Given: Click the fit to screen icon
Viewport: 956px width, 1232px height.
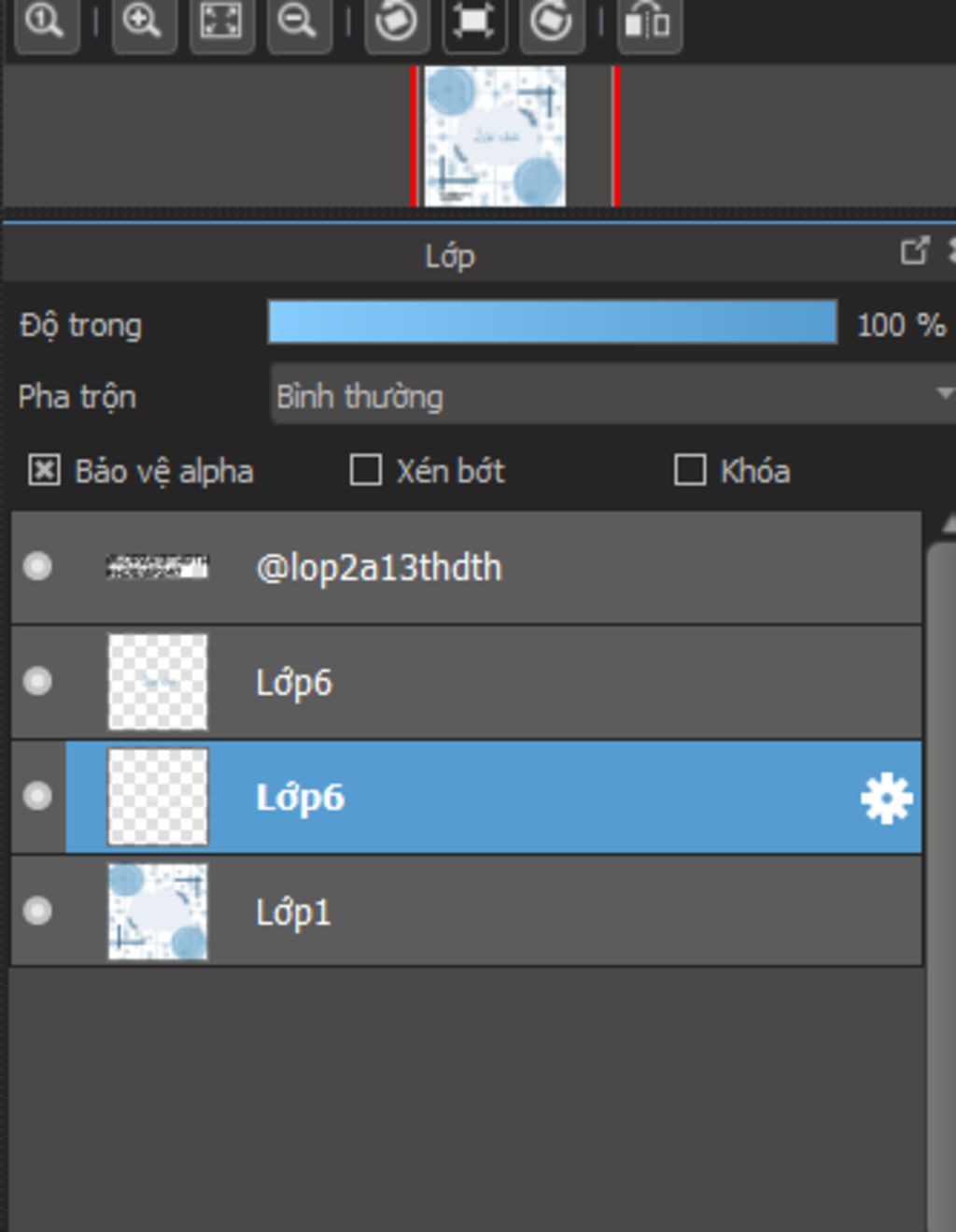Looking at the screenshot, I should pos(221,21).
